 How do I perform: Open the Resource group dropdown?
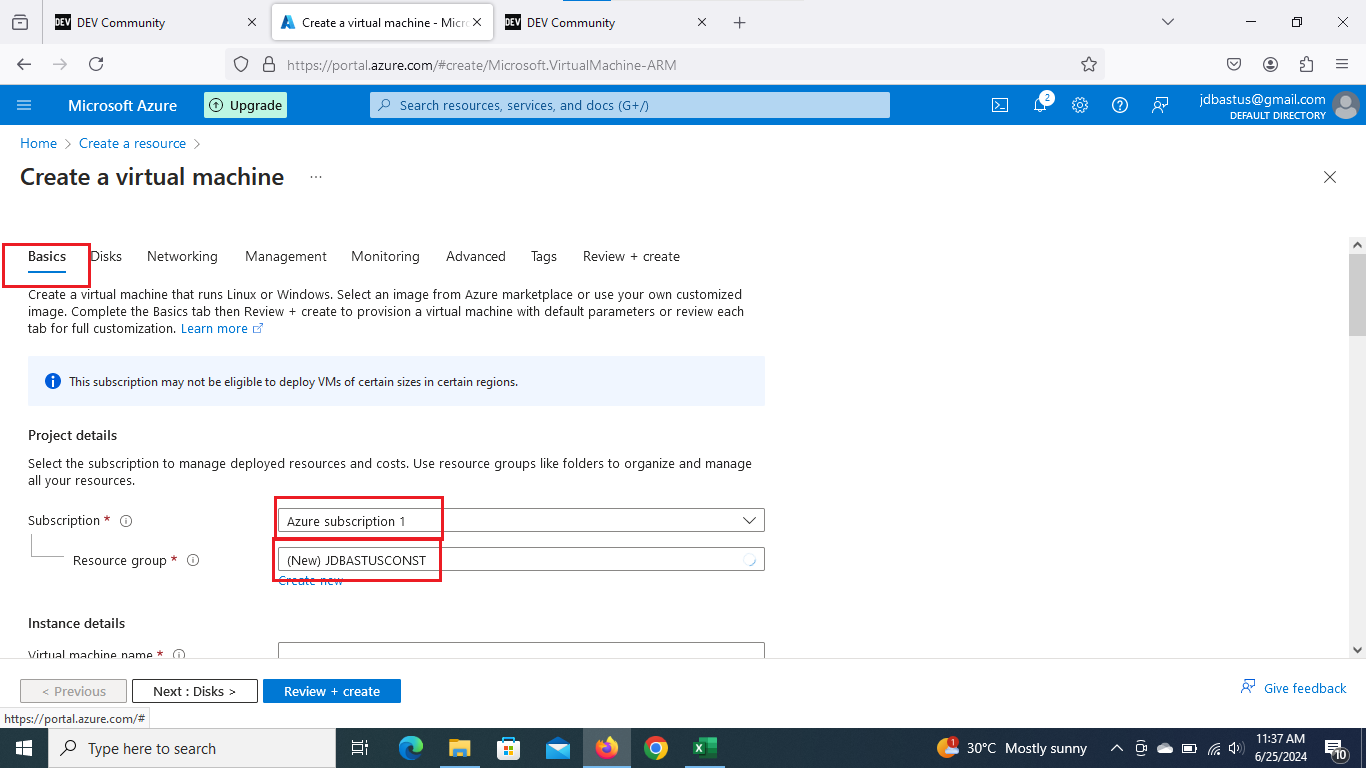tap(521, 559)
